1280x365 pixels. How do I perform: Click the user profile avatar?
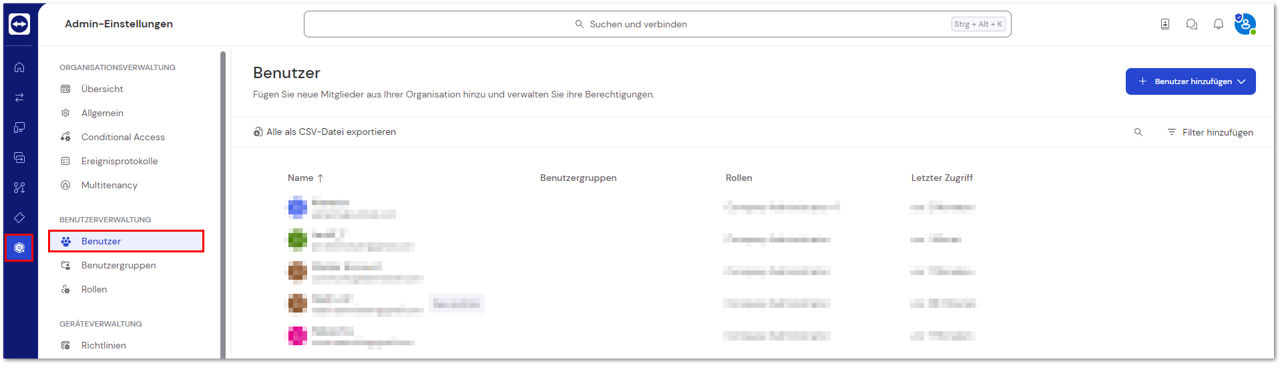point(1245,24)
